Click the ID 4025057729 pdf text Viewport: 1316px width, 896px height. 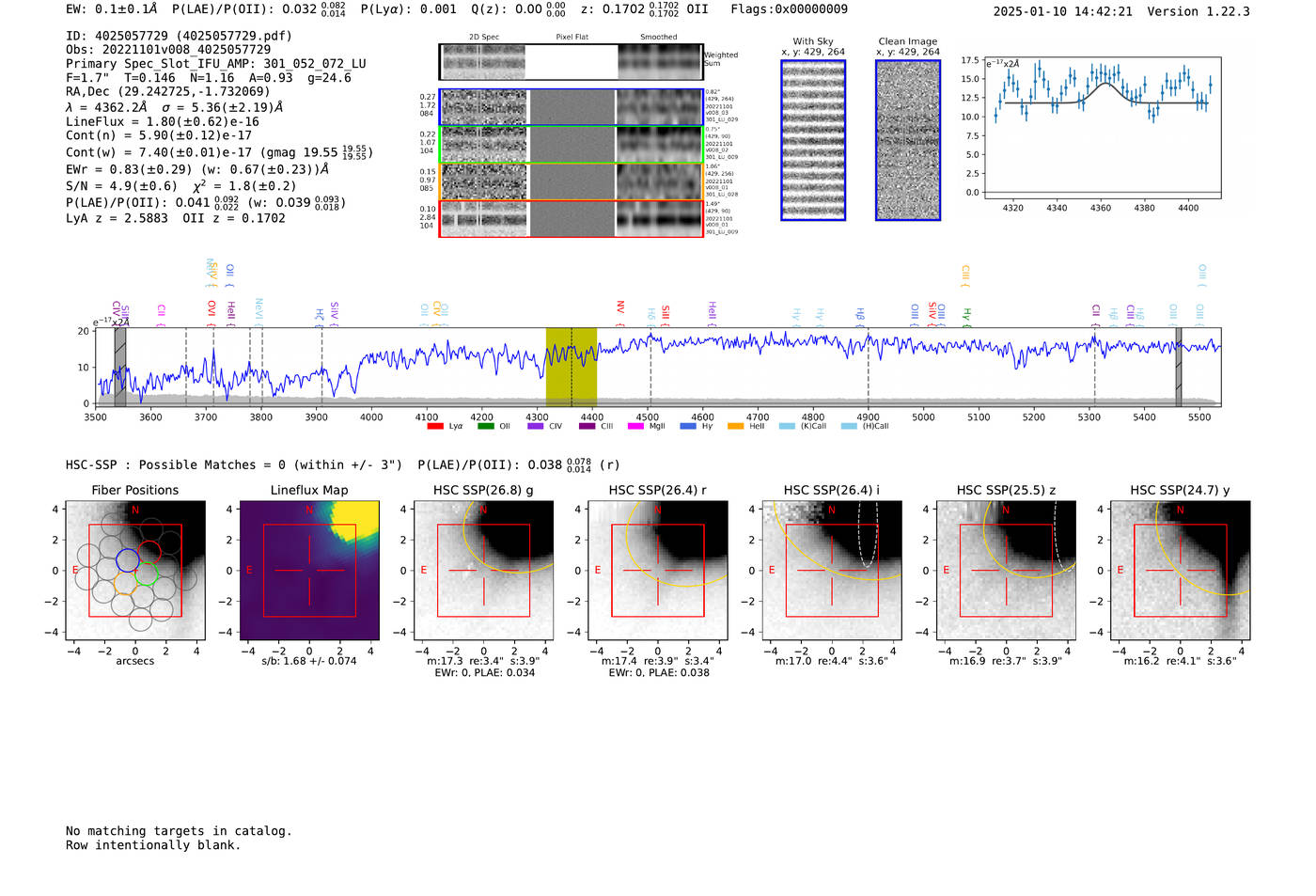point(179,36)
